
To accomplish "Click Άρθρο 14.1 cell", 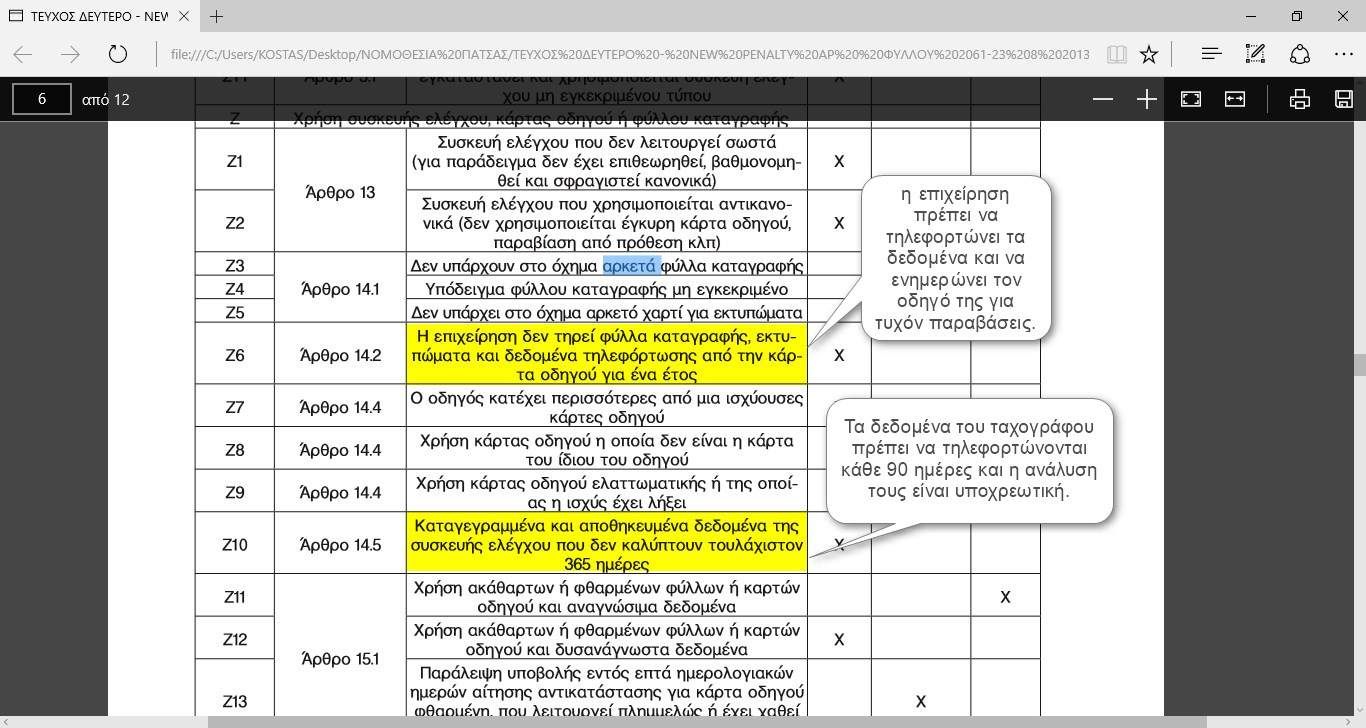I will [x=340, y=289].
